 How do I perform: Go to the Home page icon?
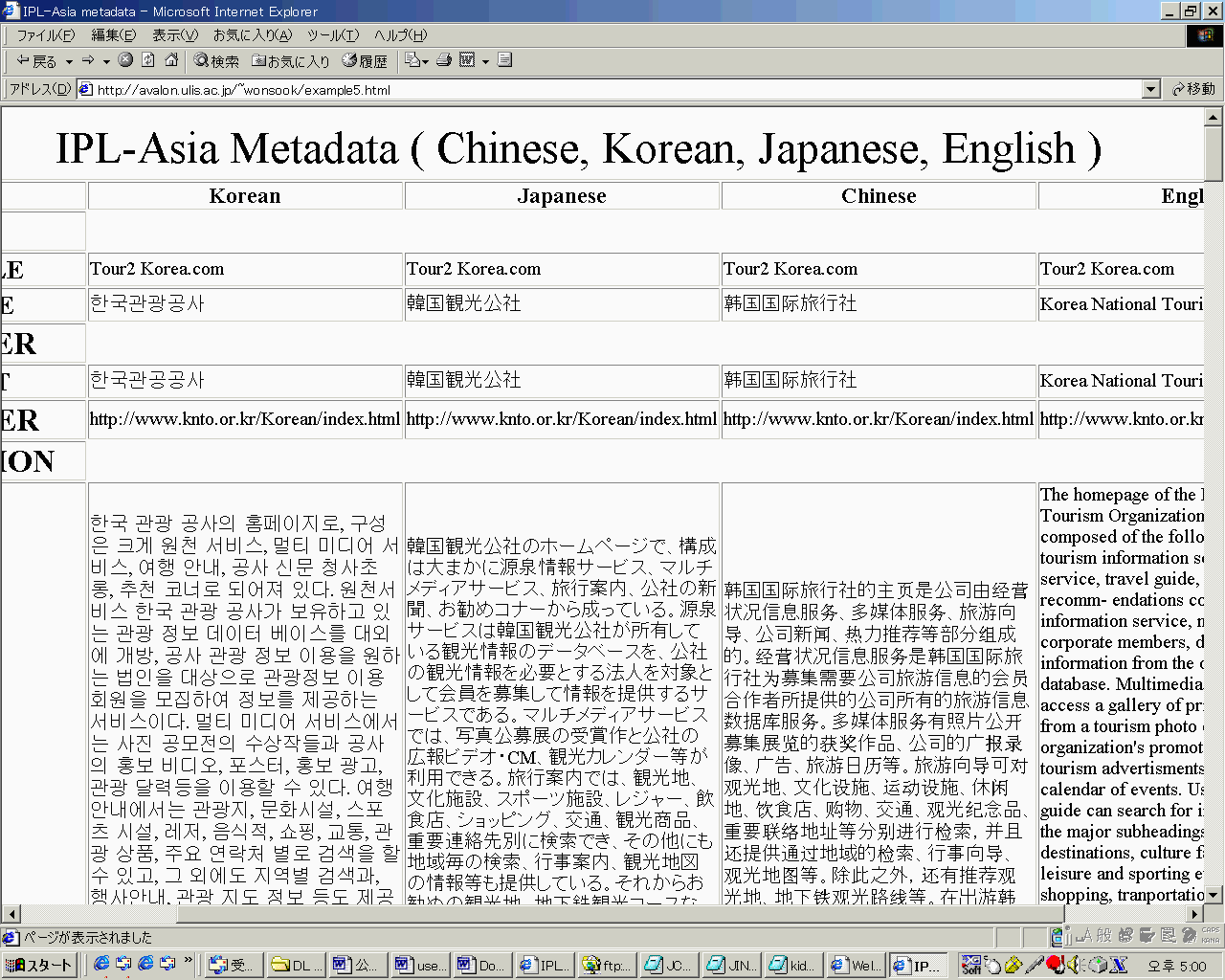171,60
